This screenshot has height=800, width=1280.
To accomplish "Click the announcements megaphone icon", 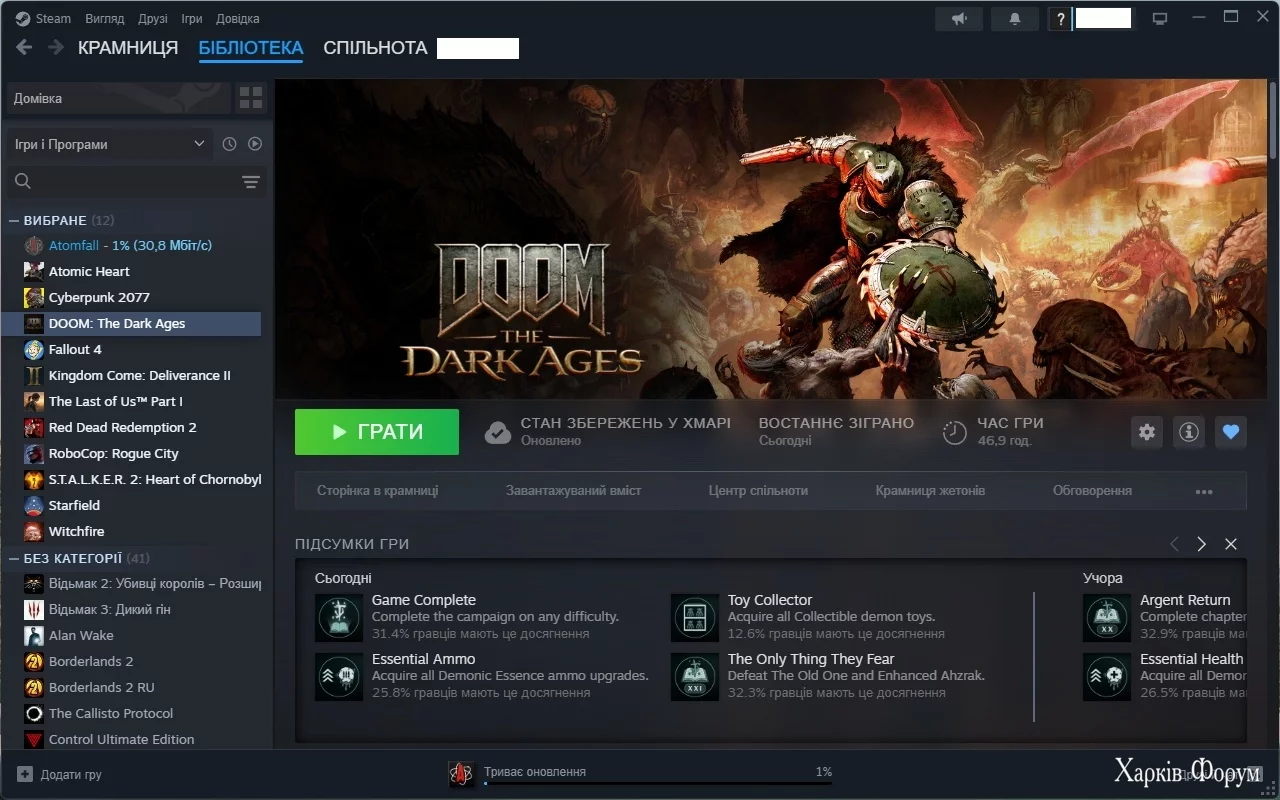I will click(959, 19).
